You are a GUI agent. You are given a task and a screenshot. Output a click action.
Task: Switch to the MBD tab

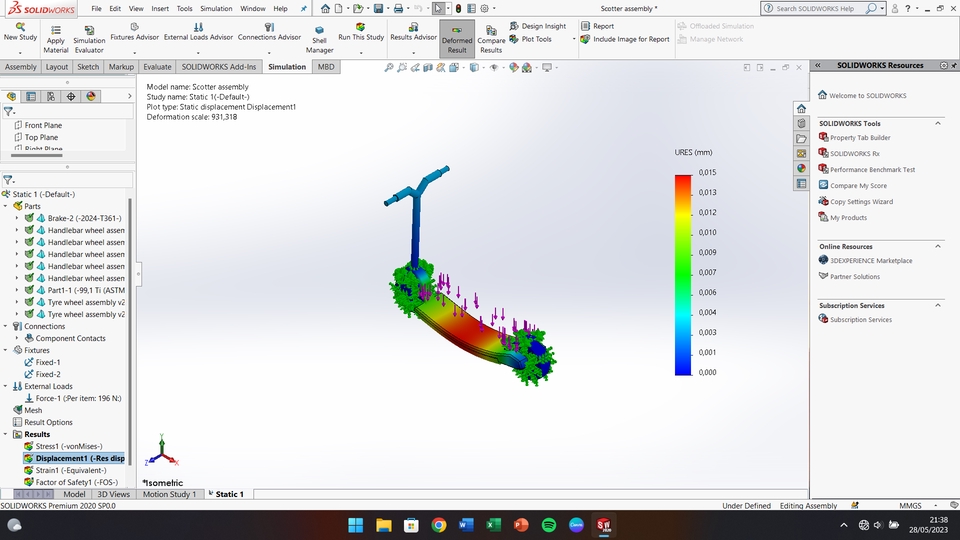click(326, 67)
